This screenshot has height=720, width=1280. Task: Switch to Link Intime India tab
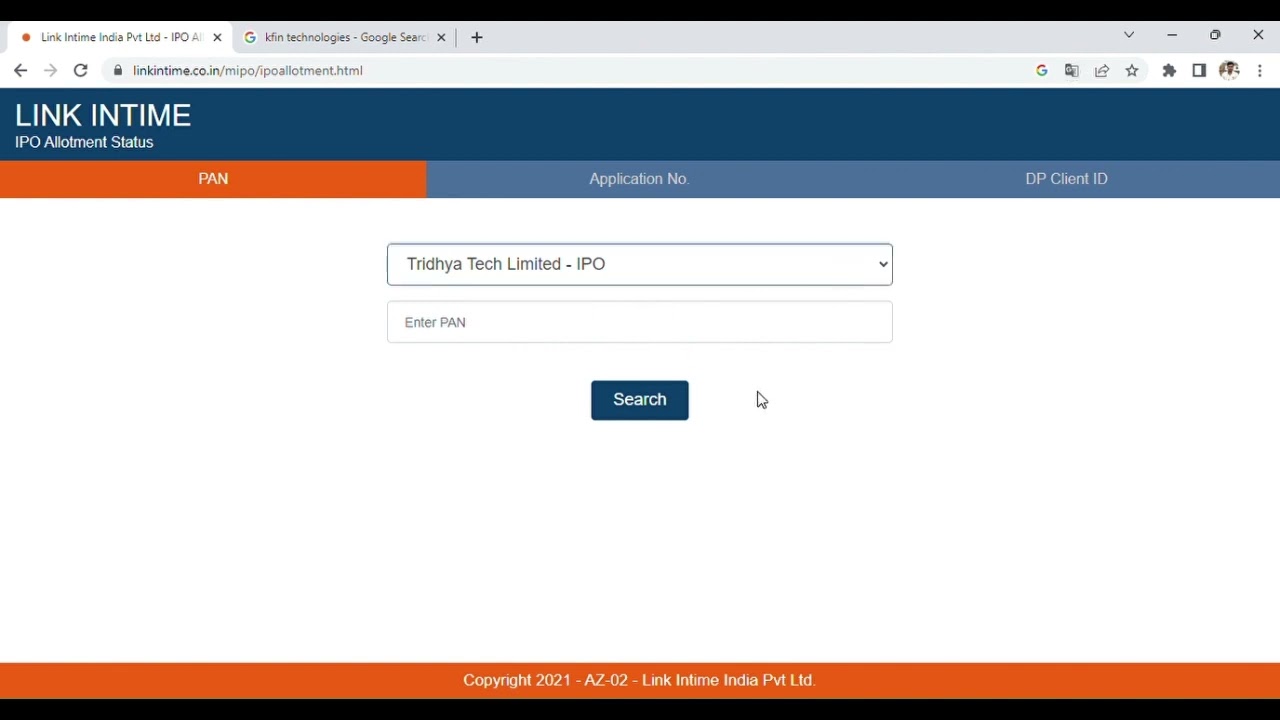click(x=120, y=38)
